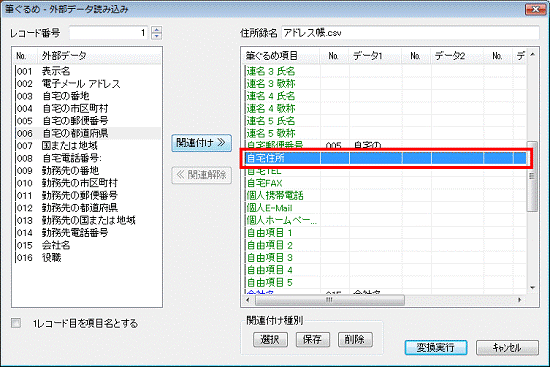Click the 住所録名 field showing アドレス帳.csv
550x367 pixels.
(410, 33)
